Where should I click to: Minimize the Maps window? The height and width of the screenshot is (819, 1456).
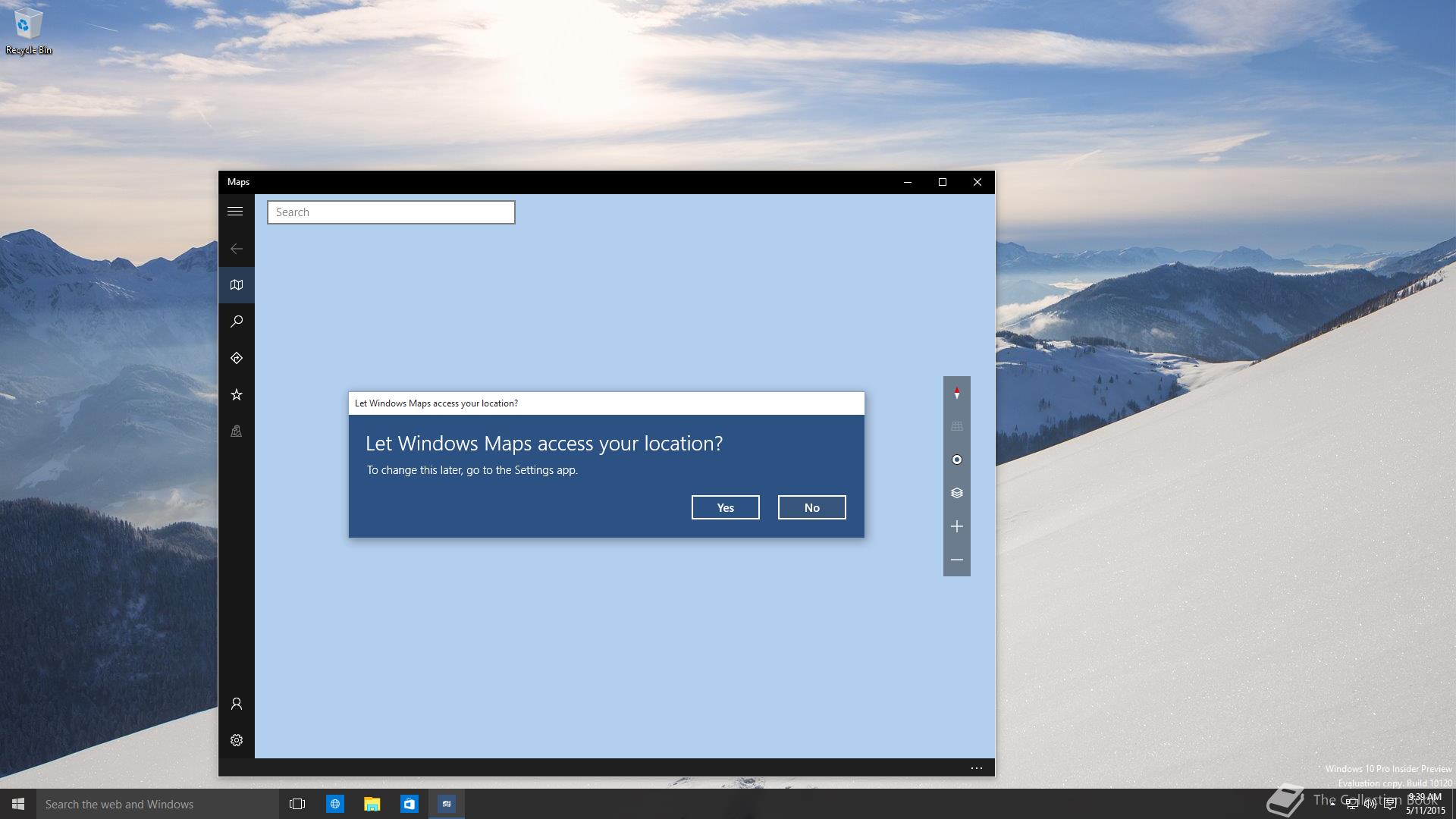point(908,182)
